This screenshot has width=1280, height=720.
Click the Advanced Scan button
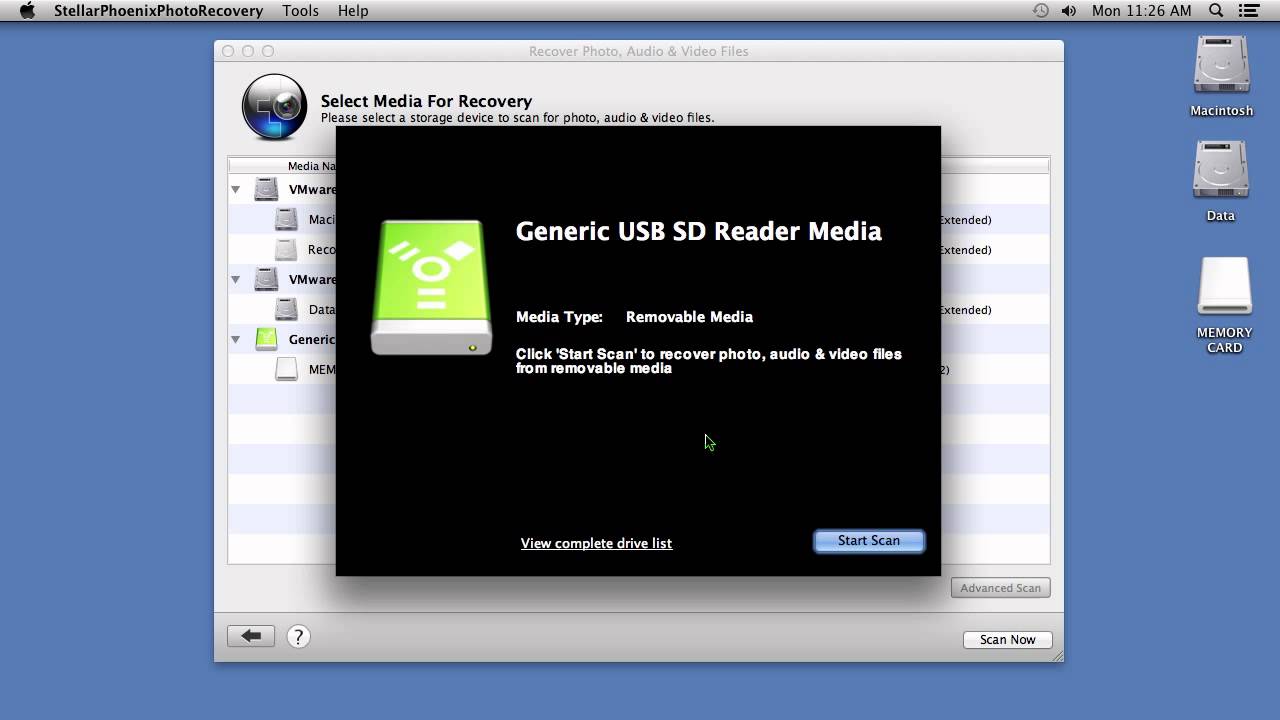coord(1000,588)
